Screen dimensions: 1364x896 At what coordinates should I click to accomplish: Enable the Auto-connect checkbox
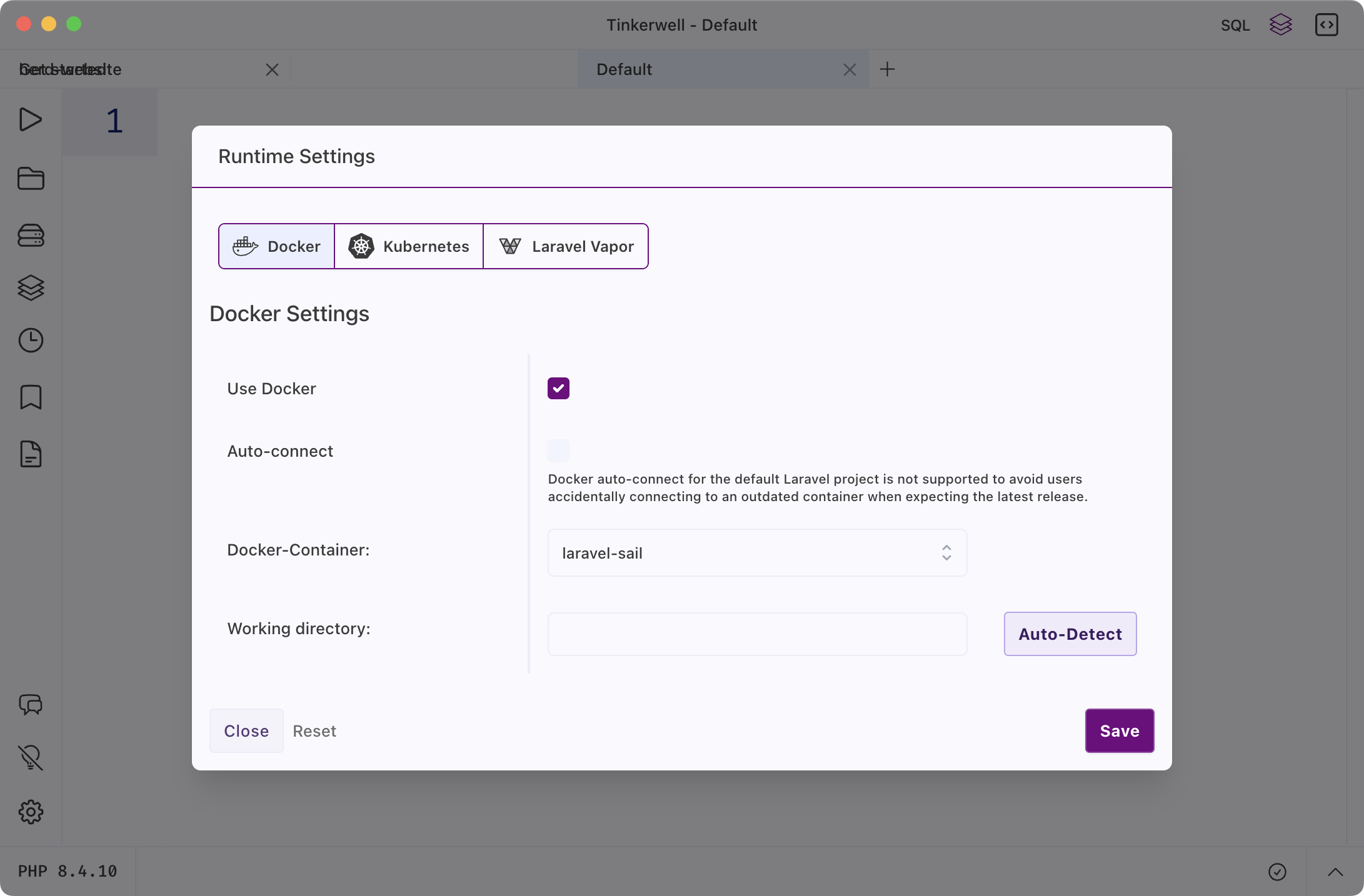pyautogui.click(x=558, y=450)
